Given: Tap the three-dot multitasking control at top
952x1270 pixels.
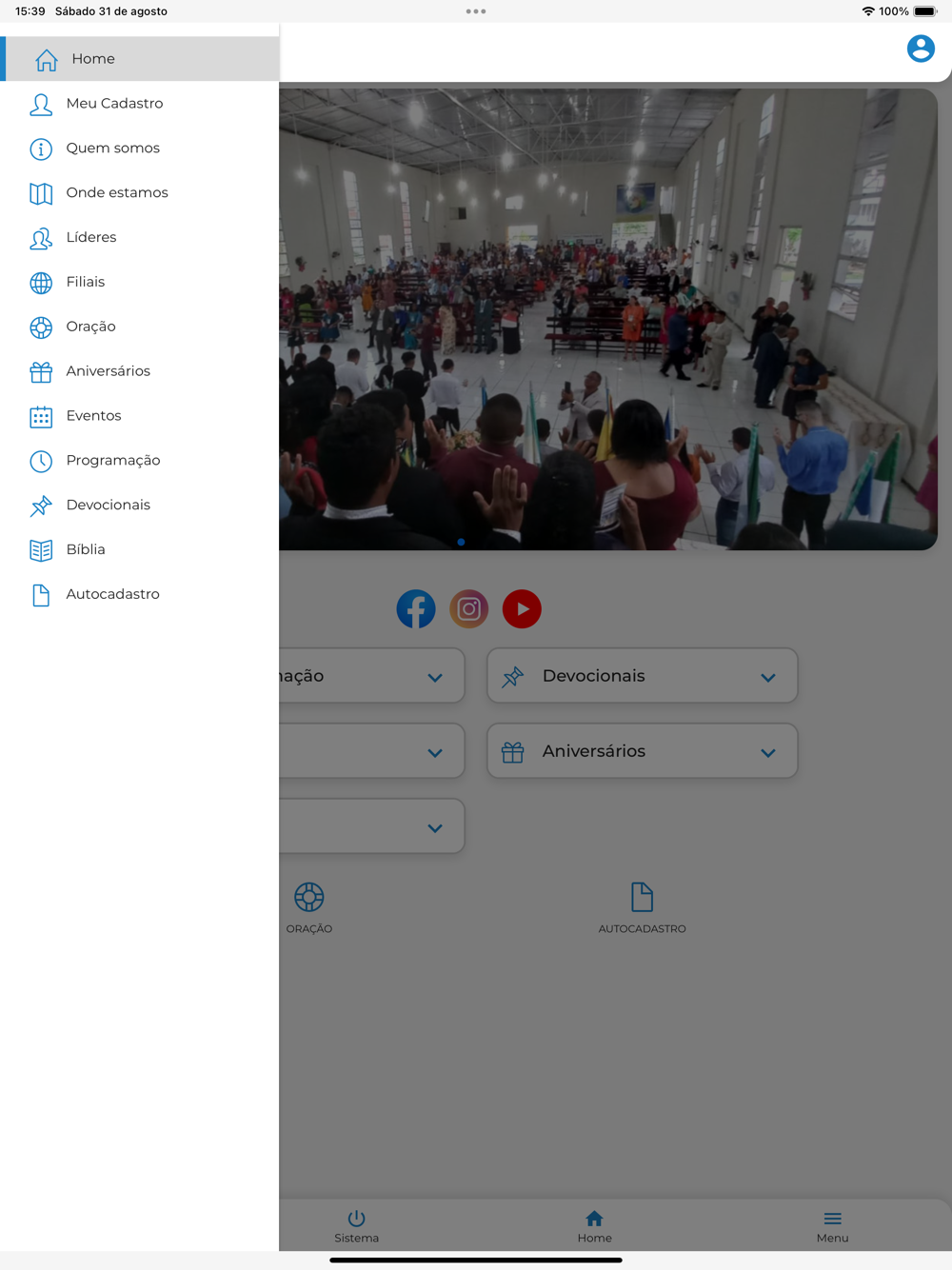Looking at the screenshot, I should tap(476, 11).
